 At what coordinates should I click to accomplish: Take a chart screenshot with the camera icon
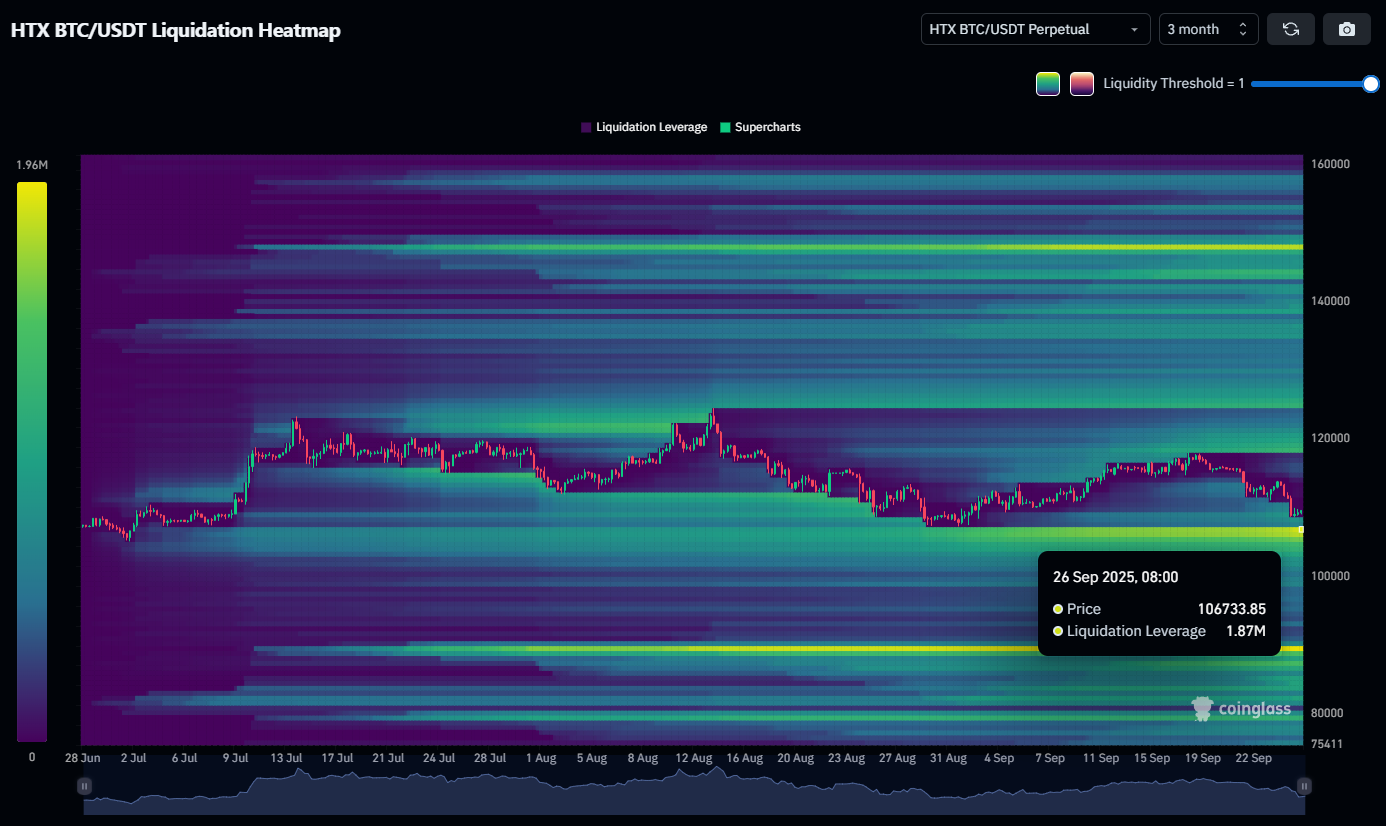(1346, 29)
